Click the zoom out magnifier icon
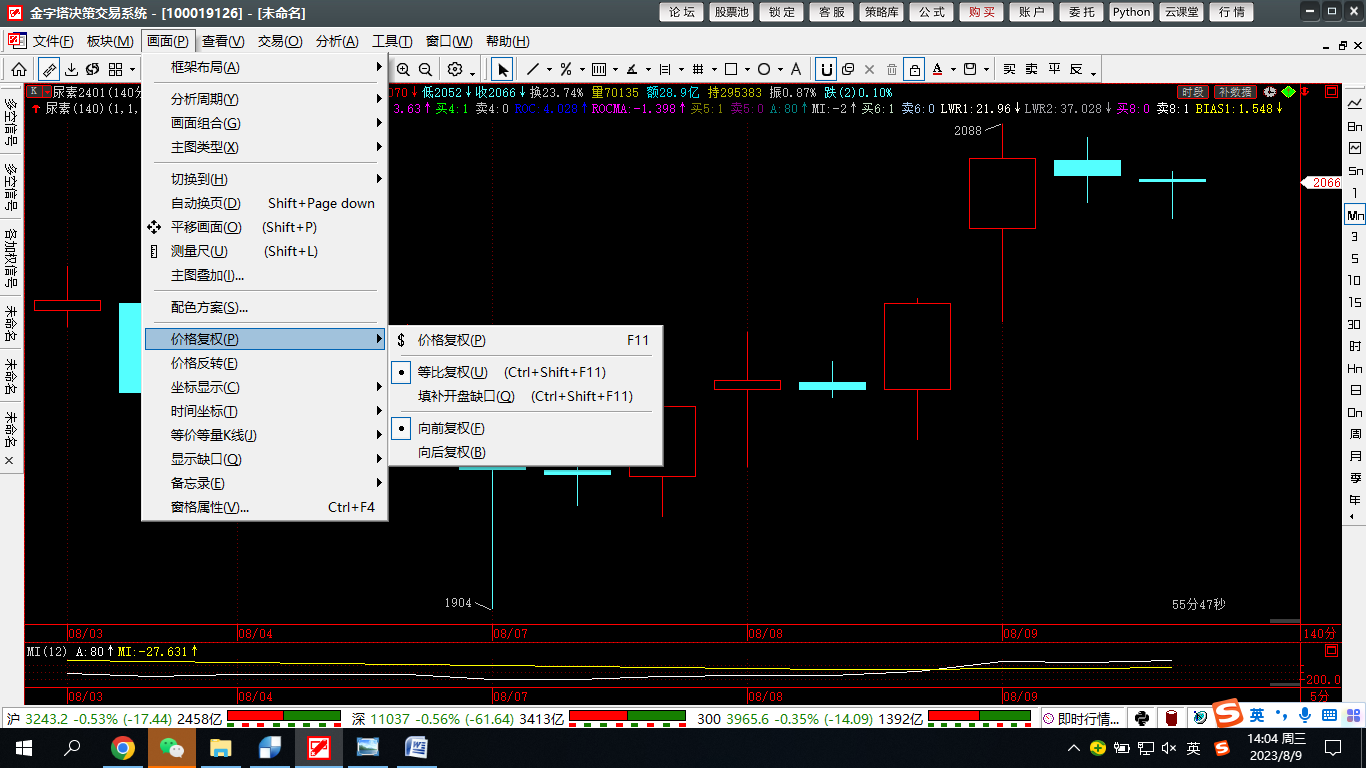The image size is (1366, 768). point(425,69)
